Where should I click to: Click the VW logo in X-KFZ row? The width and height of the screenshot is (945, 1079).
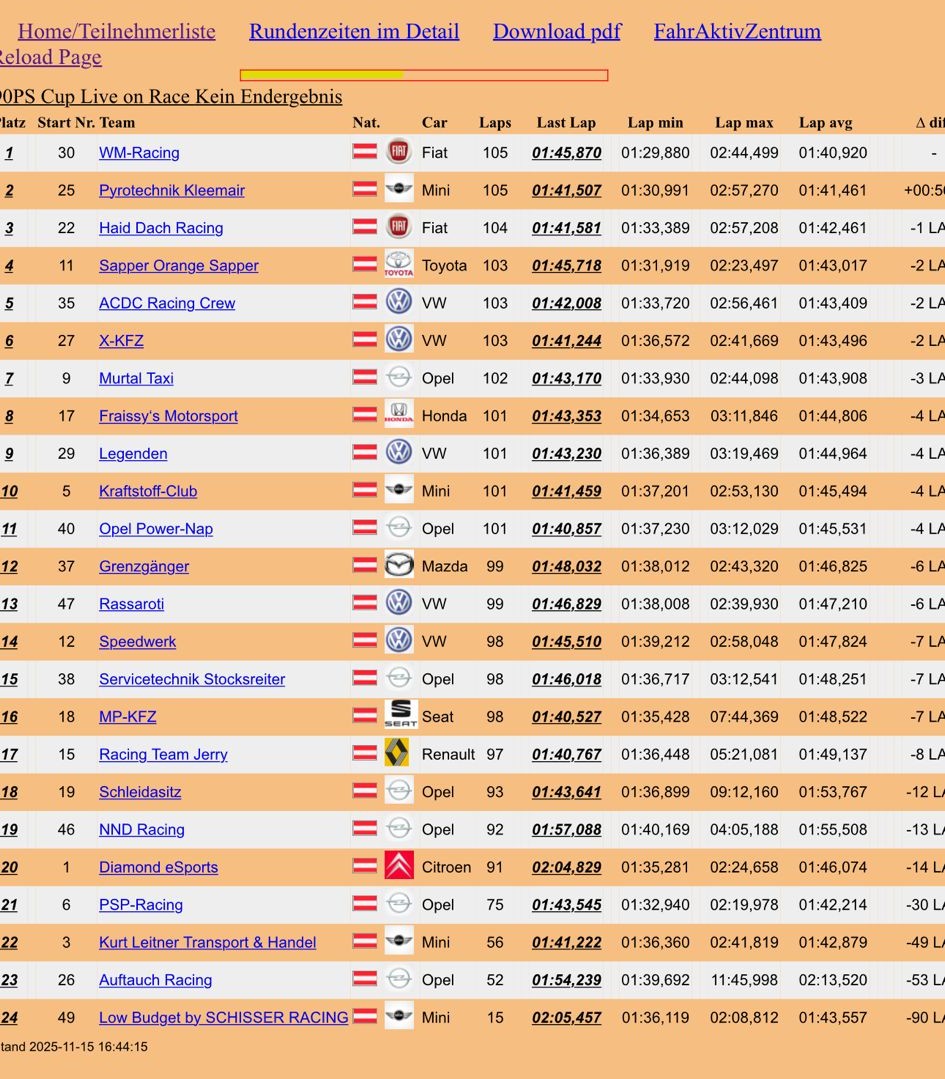click(x=399, y=339)
